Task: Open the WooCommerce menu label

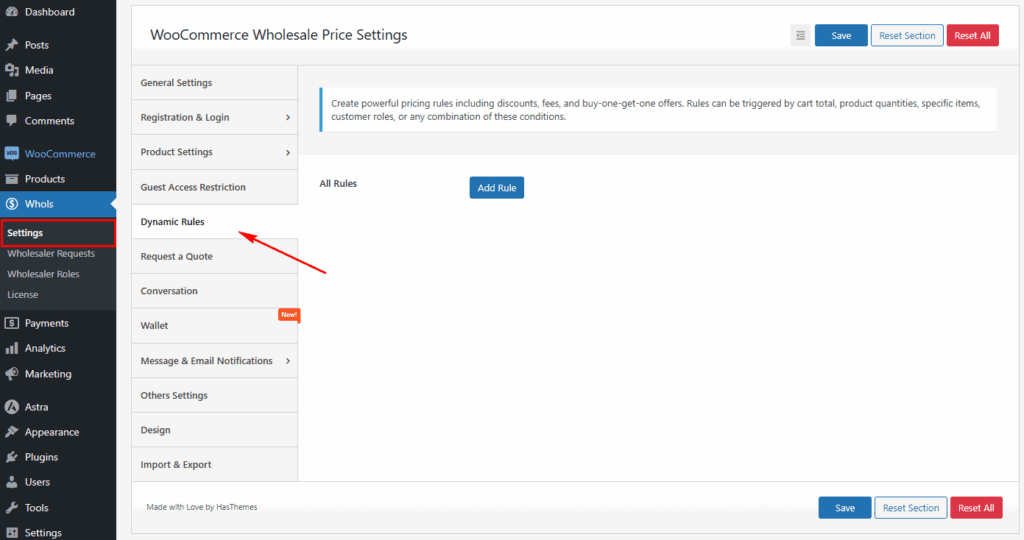Action: 60,153
